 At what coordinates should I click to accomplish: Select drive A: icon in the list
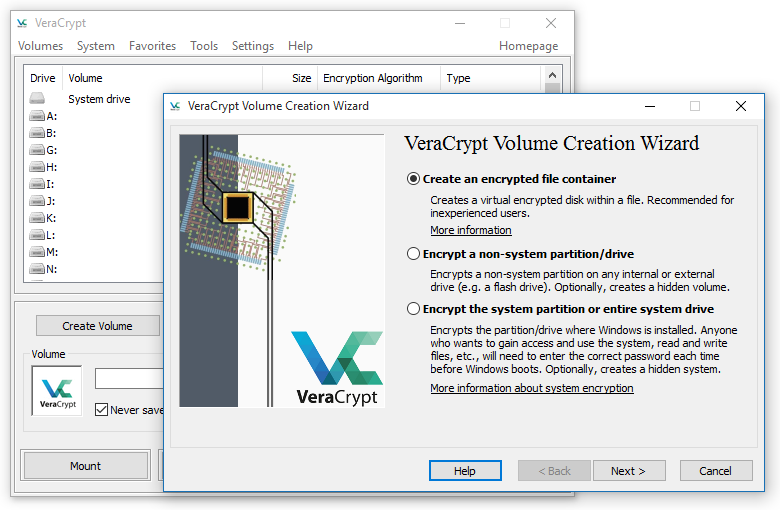[x=37, y=116]
